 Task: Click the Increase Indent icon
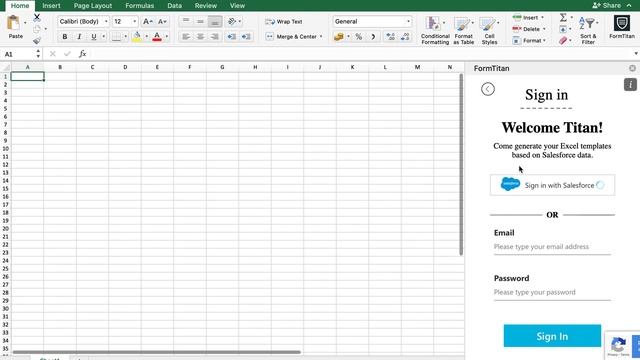246,37
